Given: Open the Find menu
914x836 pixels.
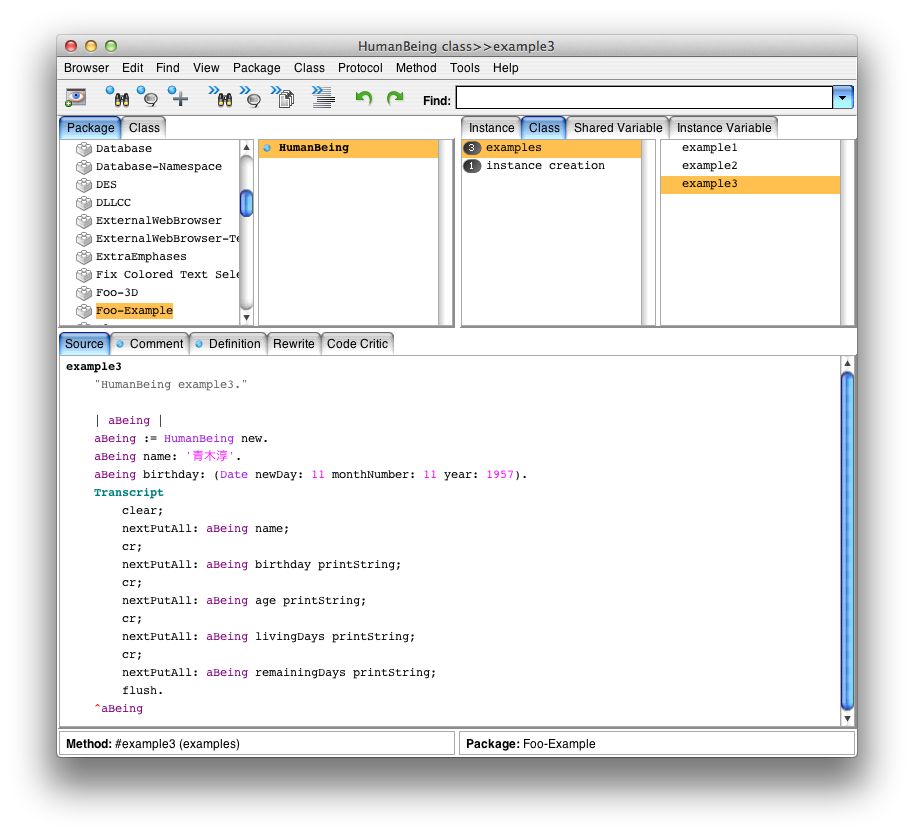Looking at the screenshot, I should 168,68.
